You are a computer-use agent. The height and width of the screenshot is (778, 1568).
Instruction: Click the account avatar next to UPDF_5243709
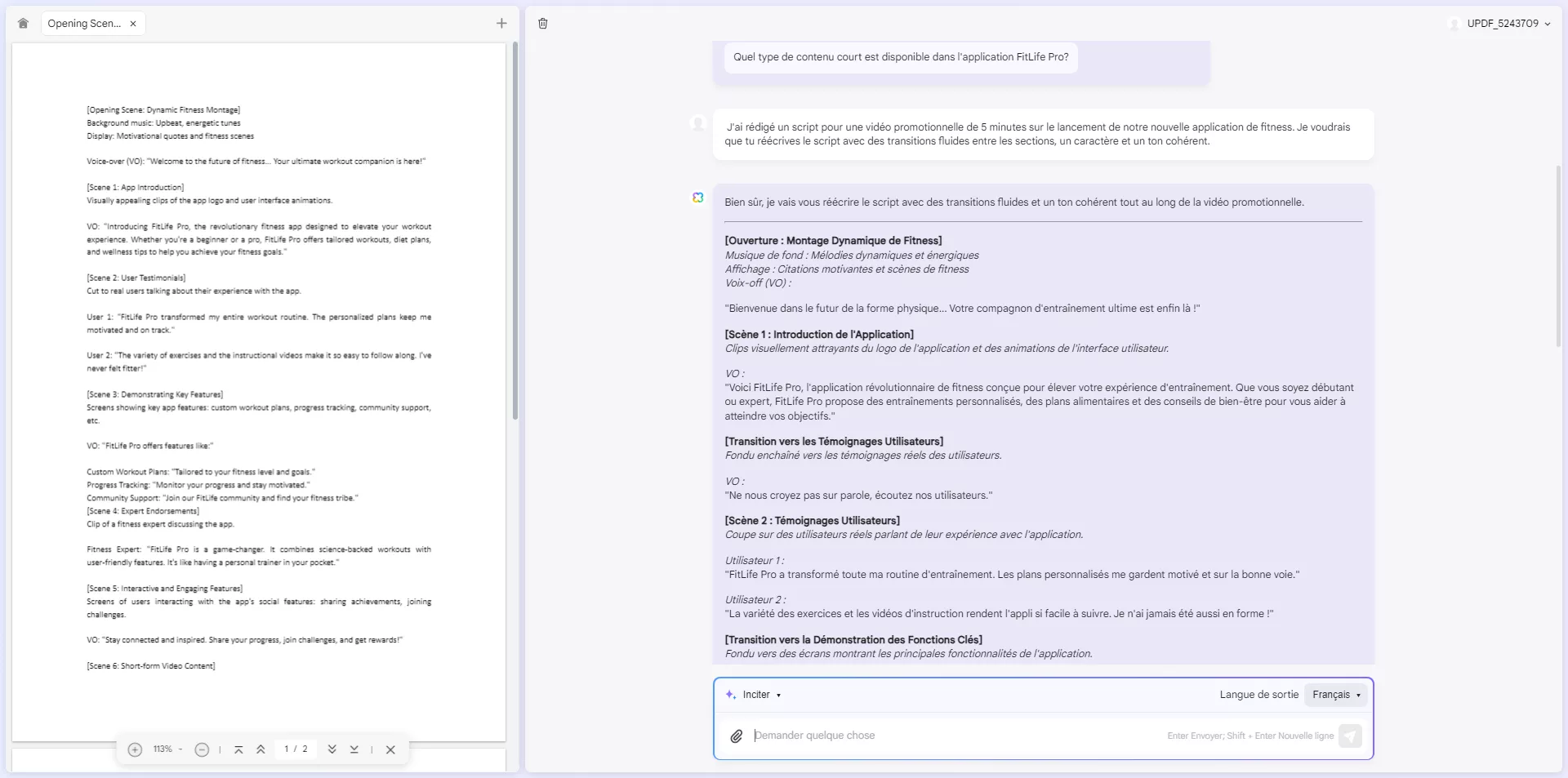click(1454, 24)
